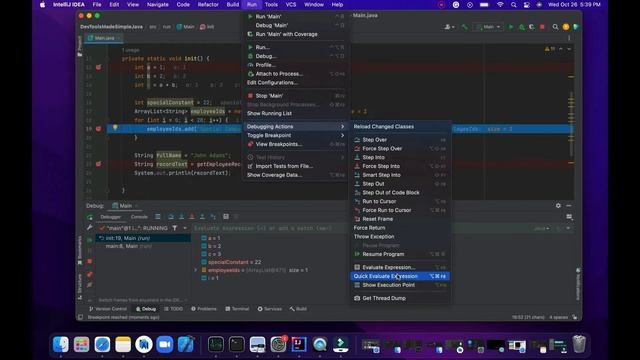Open Zoom from the Dock

point(164,344)
